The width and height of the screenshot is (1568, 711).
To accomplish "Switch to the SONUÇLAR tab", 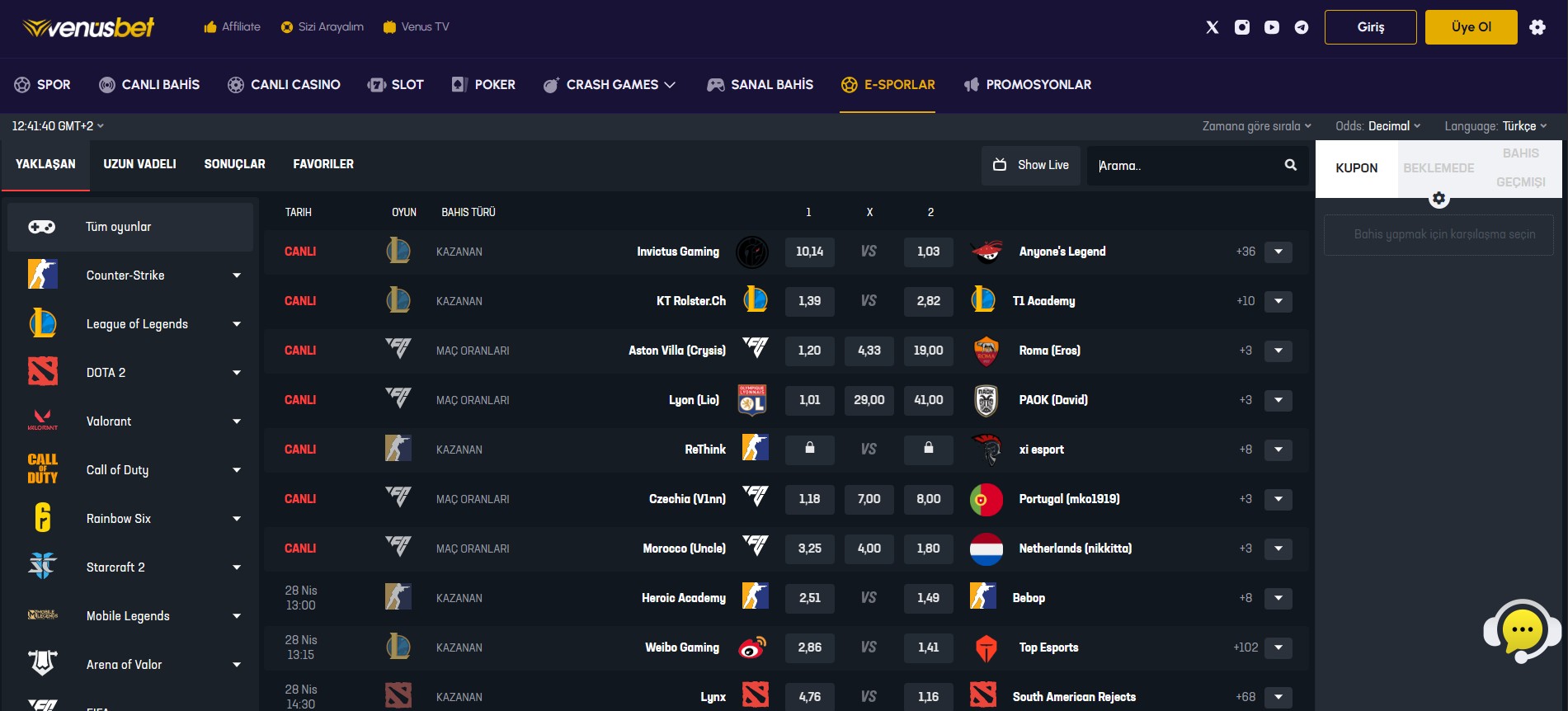I will click(234, 164).
